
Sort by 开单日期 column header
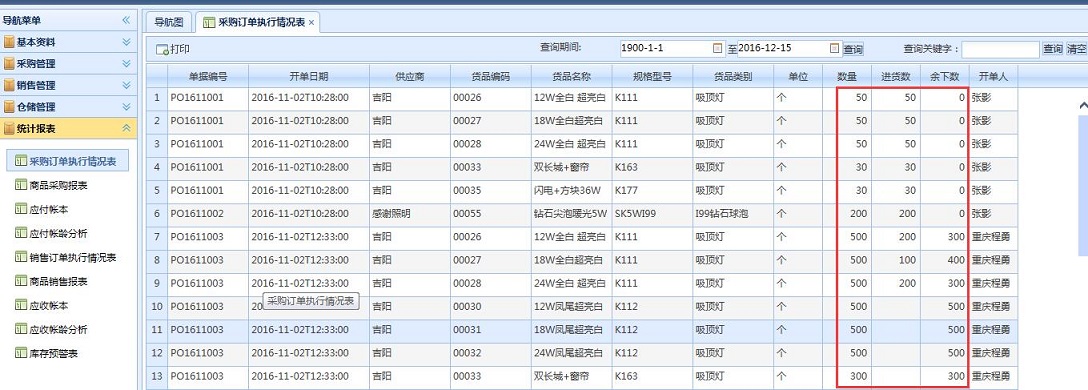pos(309,76)
